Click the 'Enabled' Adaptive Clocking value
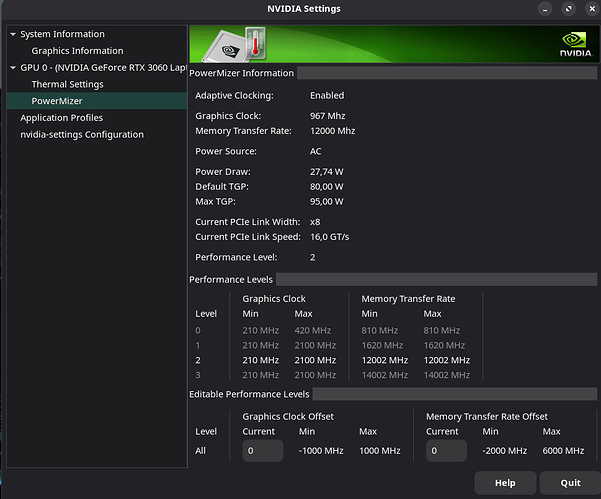Image resolution: width=601 pixels, height=499 pixels. coord(327,95)
